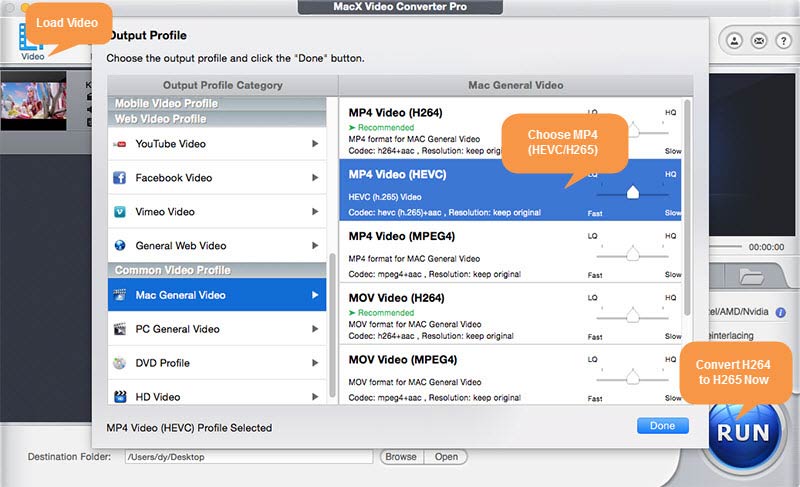Open the Web Video Profile section
This screenshot has width=800, height=487.
pos(217,119)
